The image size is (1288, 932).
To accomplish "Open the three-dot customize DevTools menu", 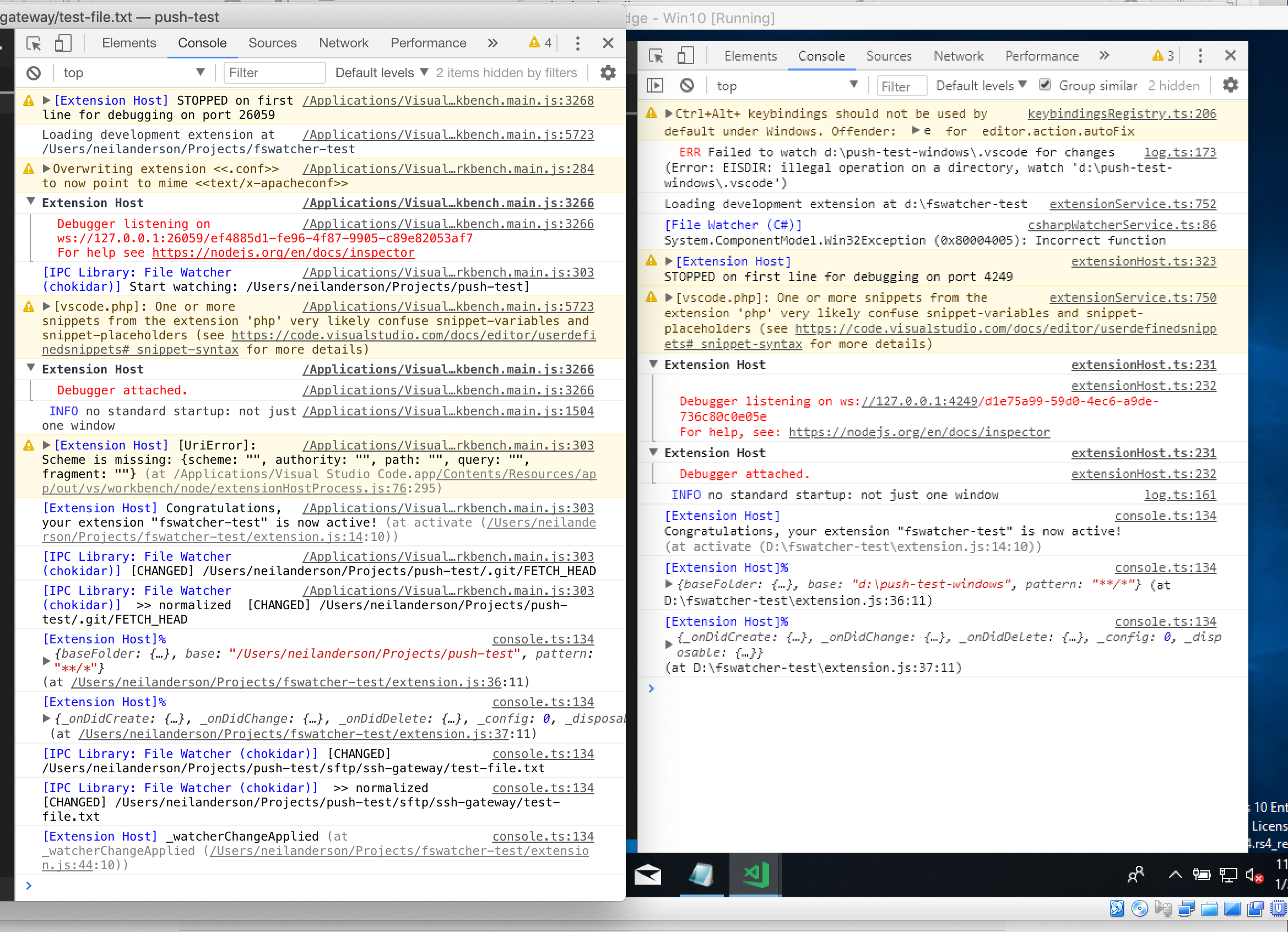I will [577, 43].
